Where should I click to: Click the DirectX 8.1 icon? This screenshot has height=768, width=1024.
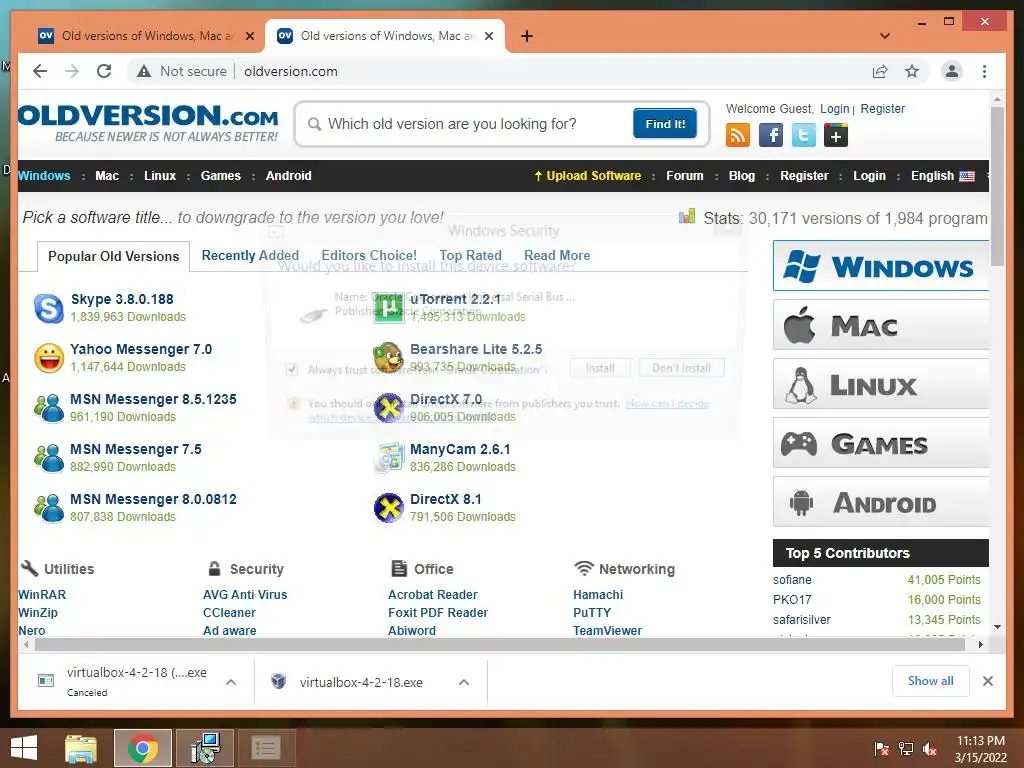(x=389, y=508)
